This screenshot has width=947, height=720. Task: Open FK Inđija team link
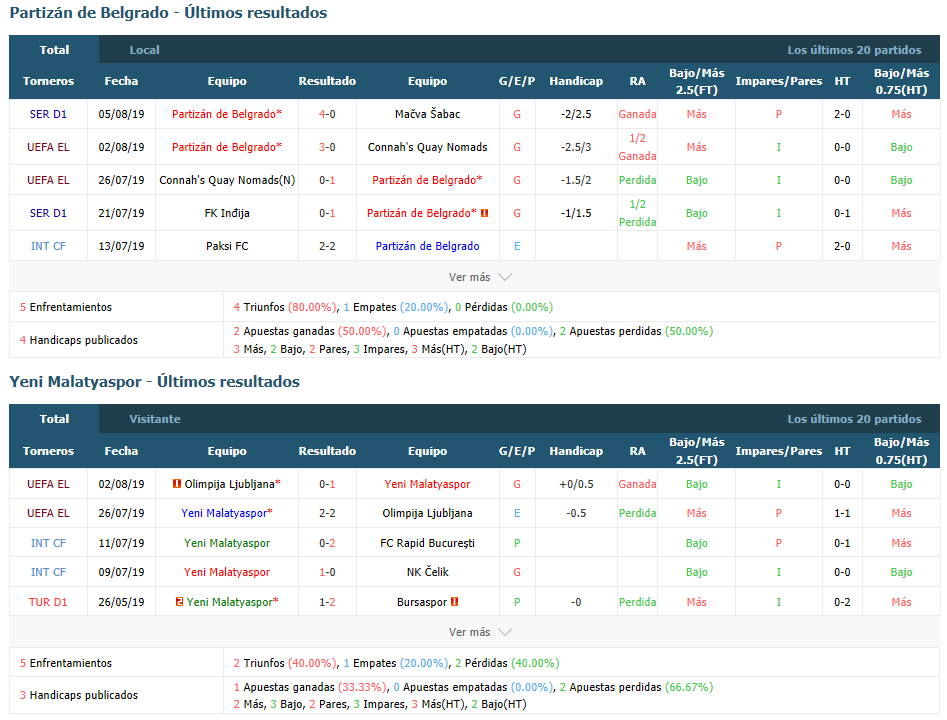(227, 213)
